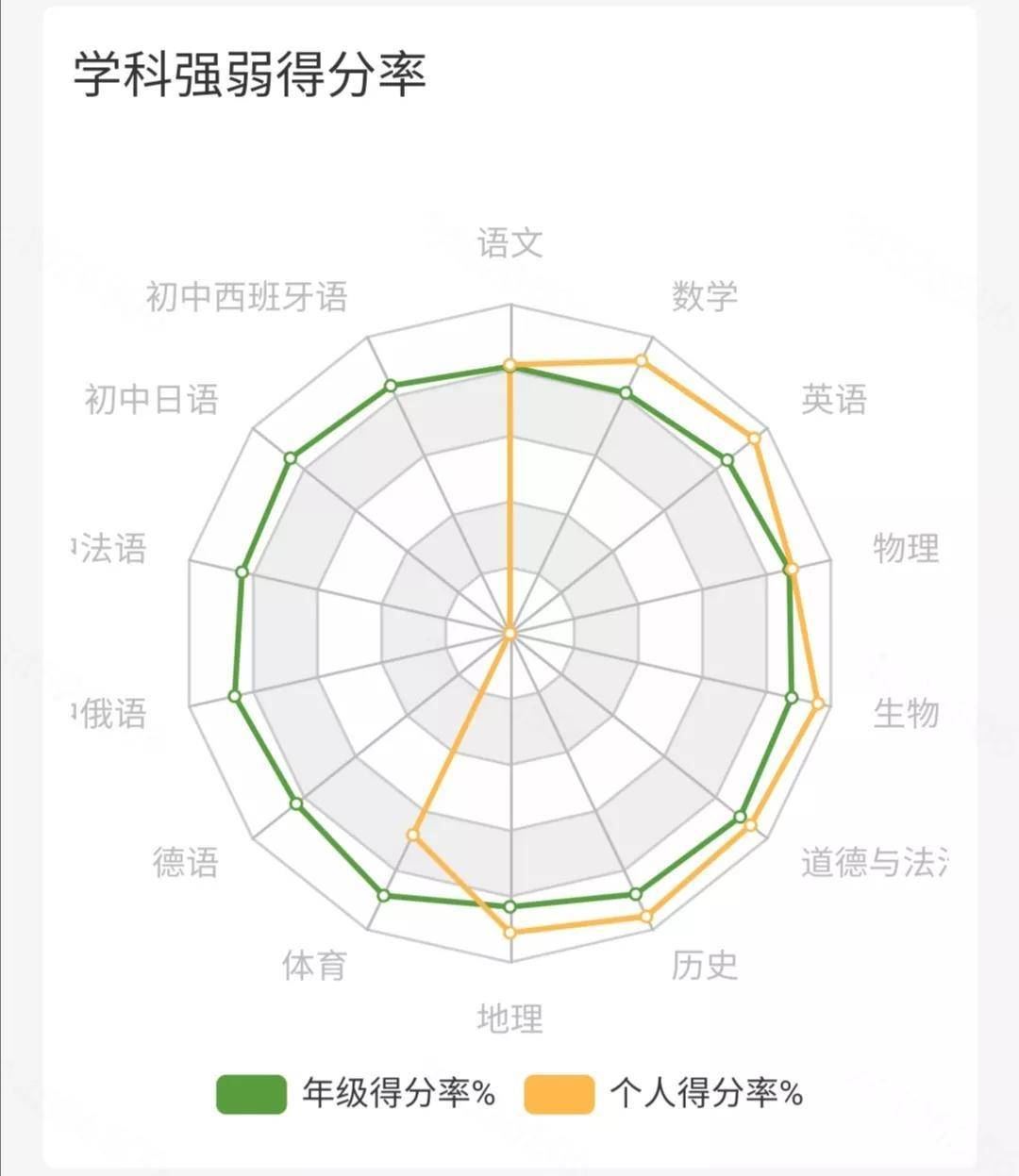Select the 地理 axis label
This screenshot has width=1019, height=1176.
[510, 1019]
